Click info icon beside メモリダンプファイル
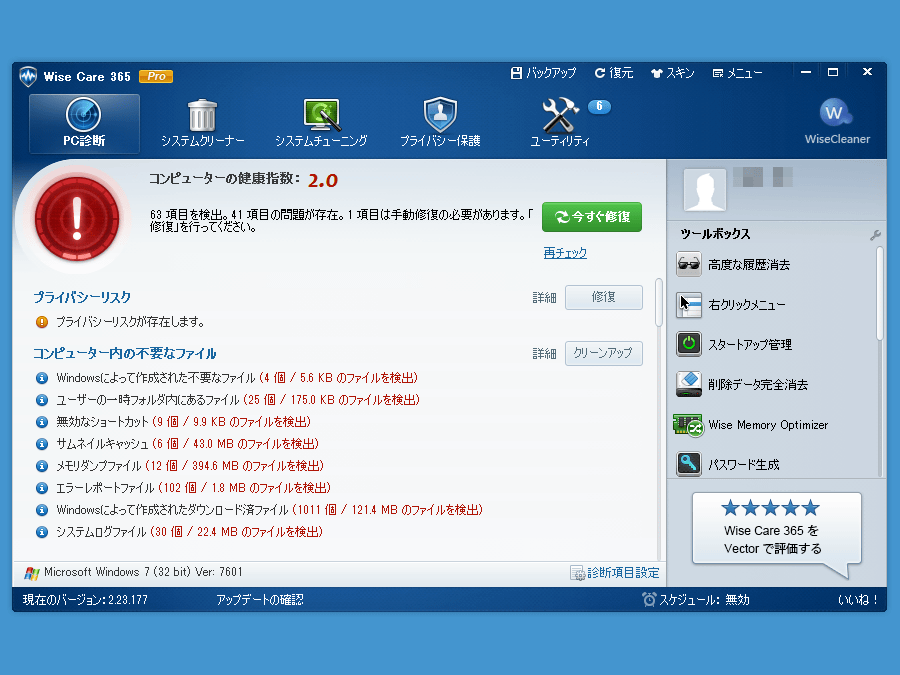Viewport: 900px width, 675px height. point(42,466)
